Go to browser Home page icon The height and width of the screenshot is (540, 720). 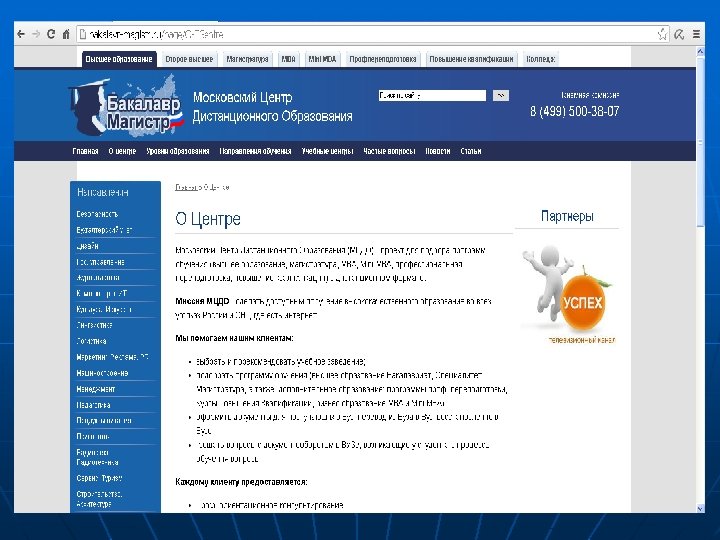pyautogui.click(x=66, y=34)
